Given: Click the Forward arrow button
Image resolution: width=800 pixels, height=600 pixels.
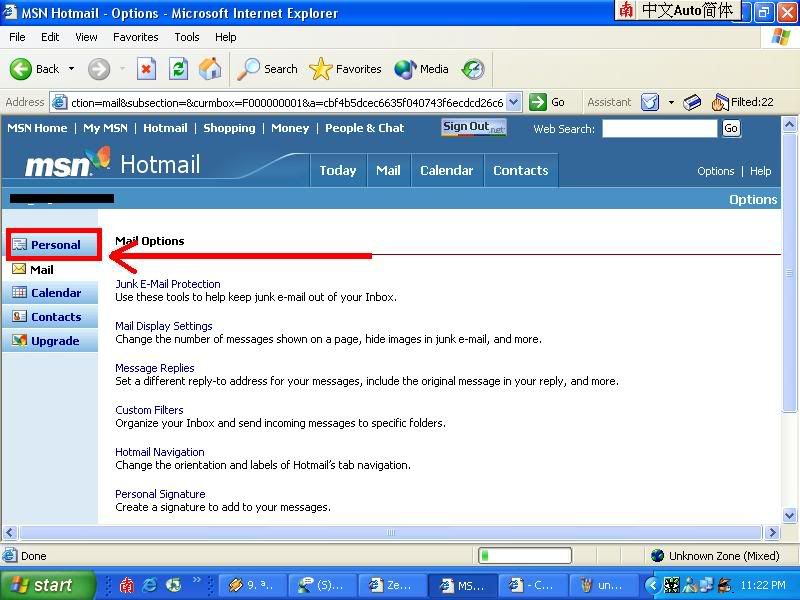Looking at the screenshot, I should 98,69.
